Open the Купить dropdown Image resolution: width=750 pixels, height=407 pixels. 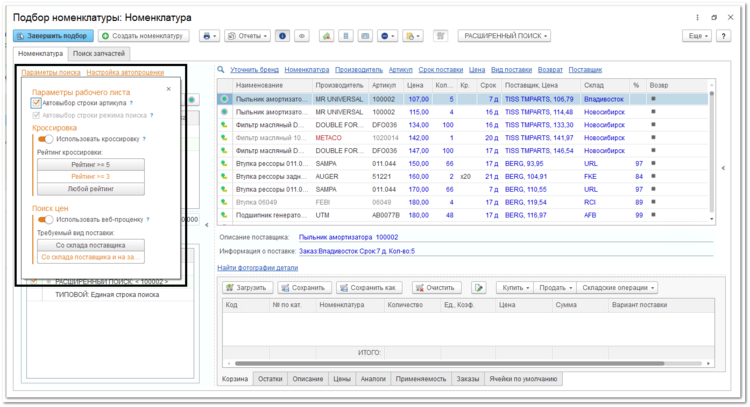click(515, 287)
